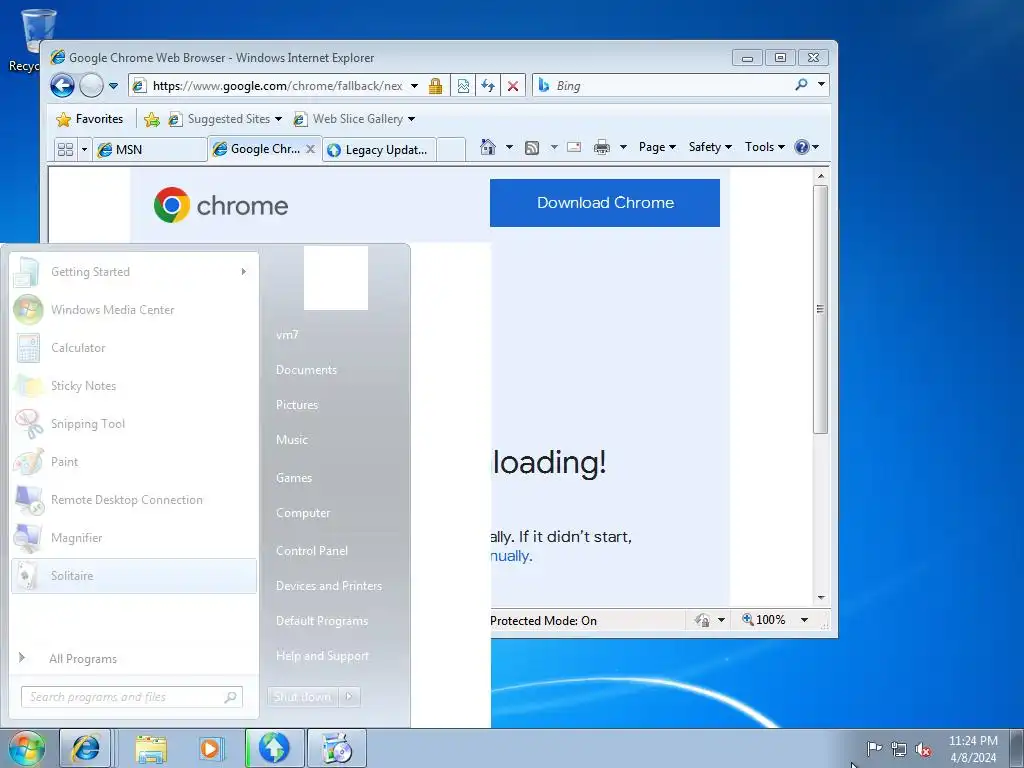Launch Windows Media Center
The height and width of the screenshot is (768, 1024).
(134, 310)
